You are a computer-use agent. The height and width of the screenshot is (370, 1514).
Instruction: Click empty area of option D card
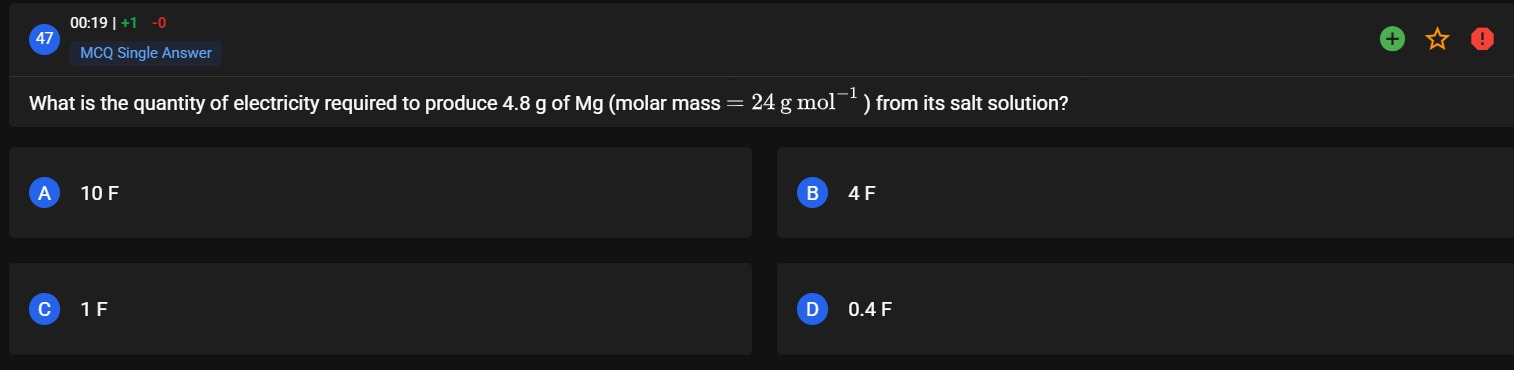(1200, 309)
